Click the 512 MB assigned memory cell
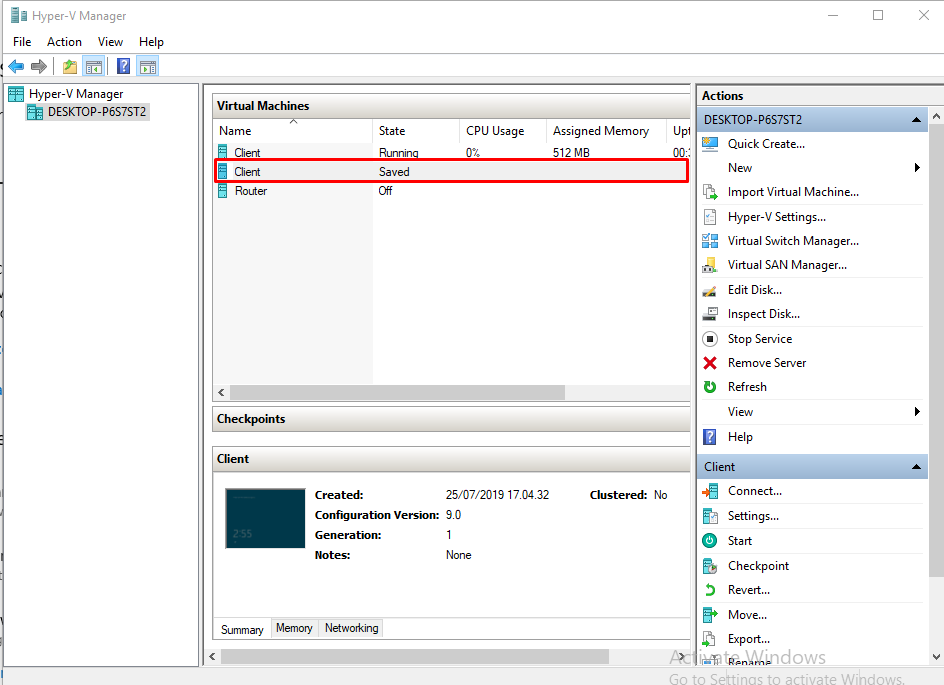Image resolution: width=944 pixels, height=685 pixels. (x=571, y=152)
